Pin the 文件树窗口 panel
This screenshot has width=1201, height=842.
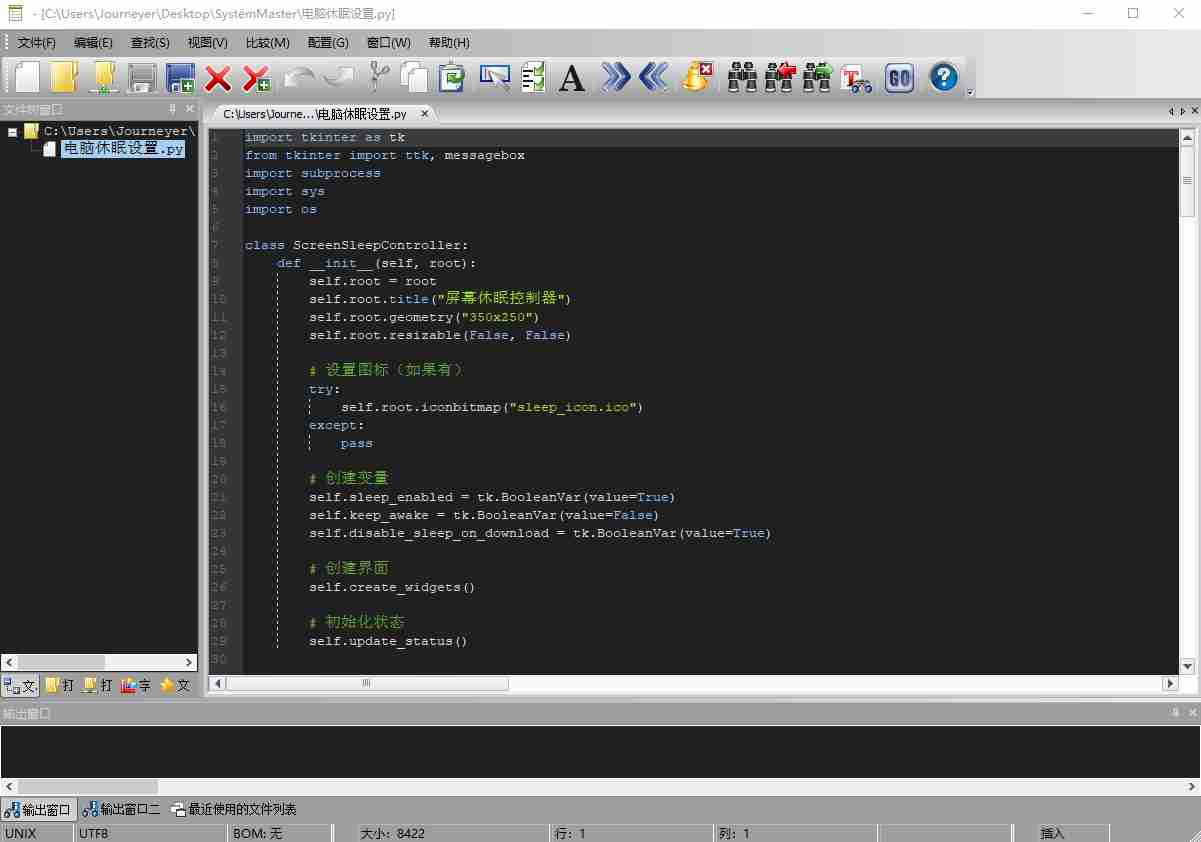[x=172, y=110]
